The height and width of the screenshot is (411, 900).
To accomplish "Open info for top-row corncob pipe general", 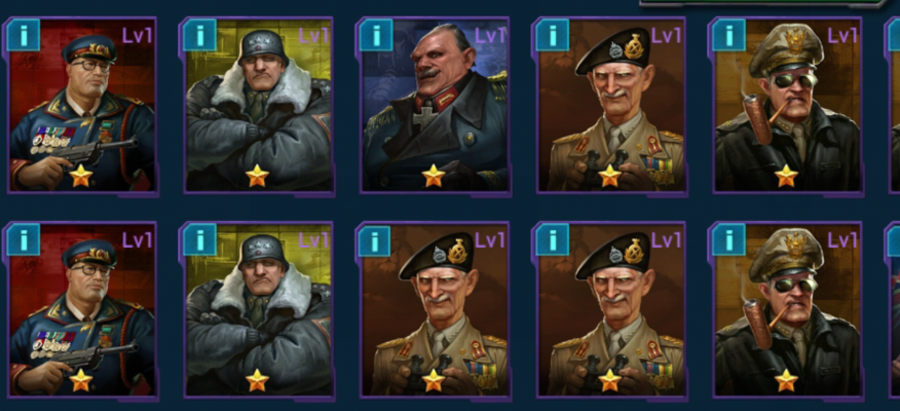I will [728, 35].
